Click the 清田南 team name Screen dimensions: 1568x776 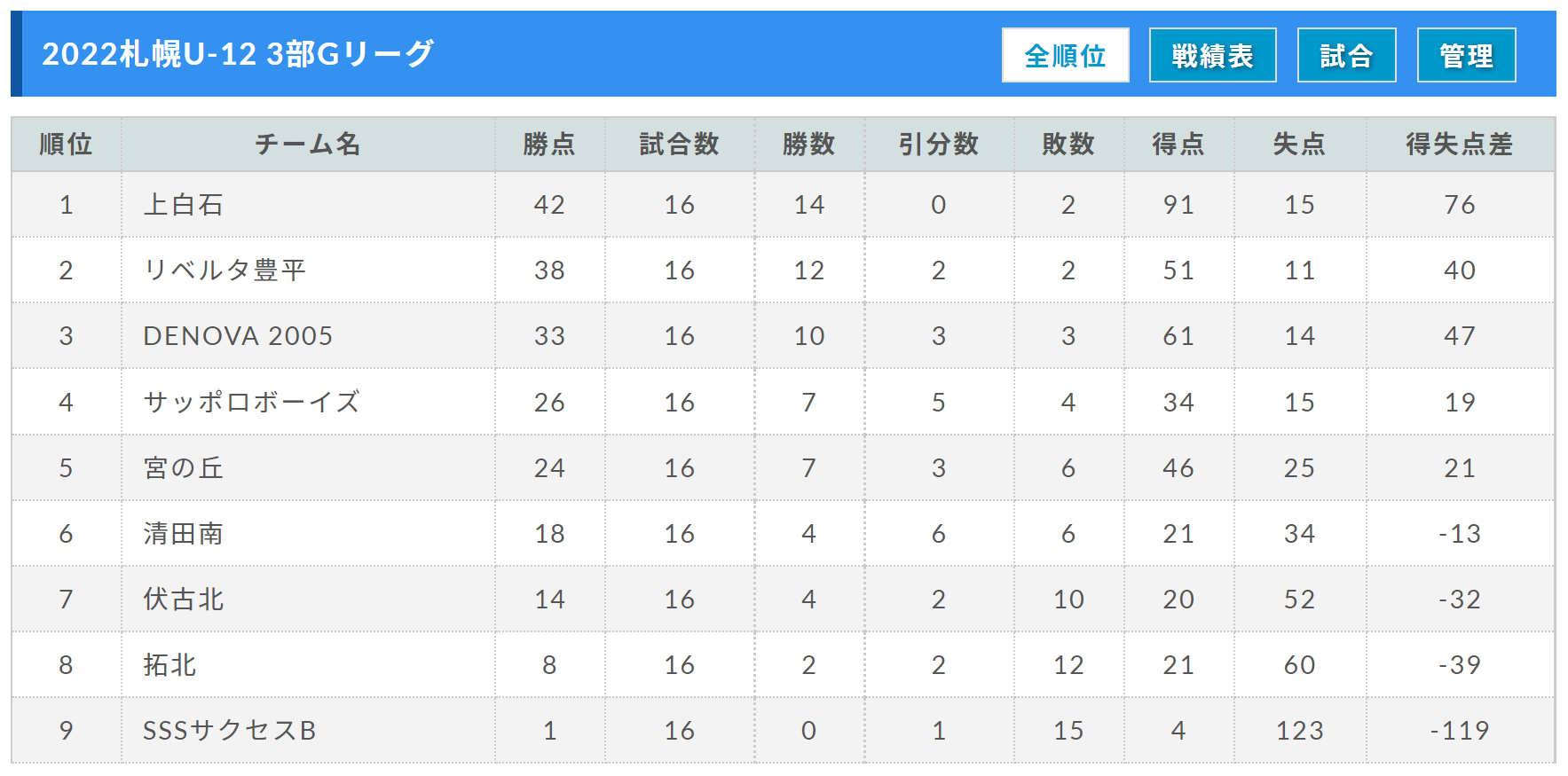click(184, 533)
